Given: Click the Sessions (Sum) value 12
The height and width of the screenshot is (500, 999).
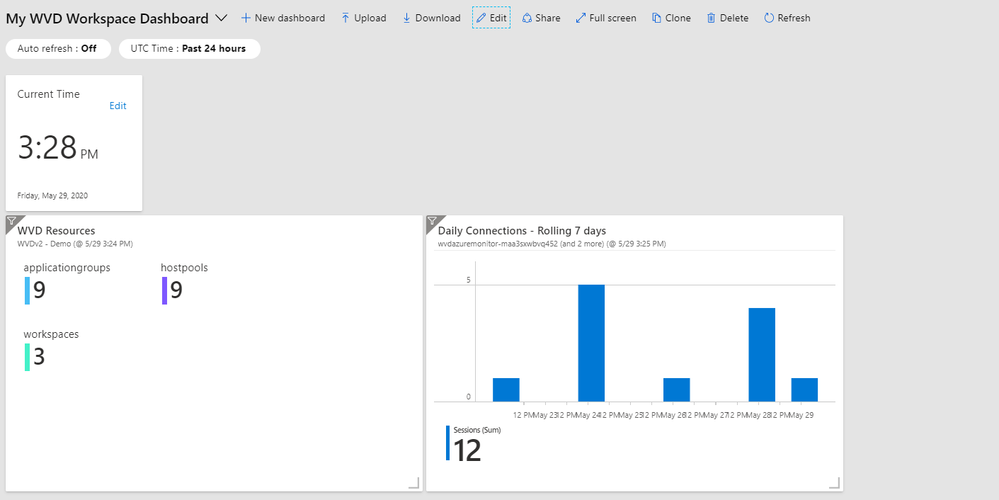Looking at the screenshot, I should (467, 450).
